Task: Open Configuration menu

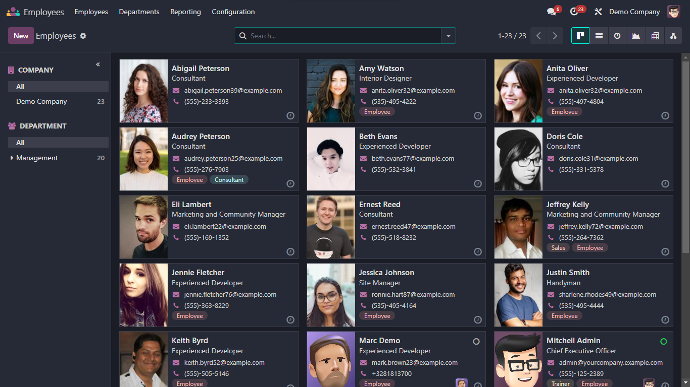Action: pos(233,12)
